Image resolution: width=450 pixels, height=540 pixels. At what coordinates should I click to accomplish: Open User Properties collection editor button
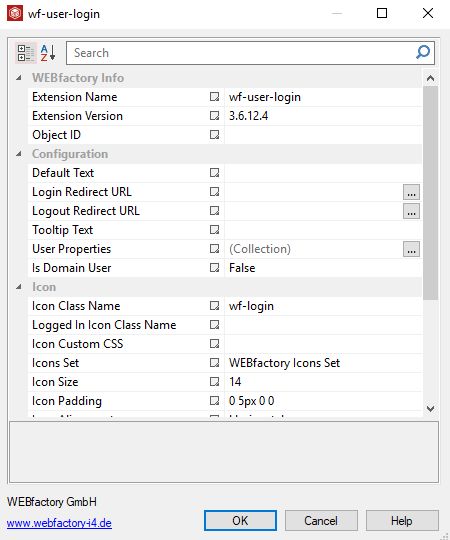(x=411, y=249)
